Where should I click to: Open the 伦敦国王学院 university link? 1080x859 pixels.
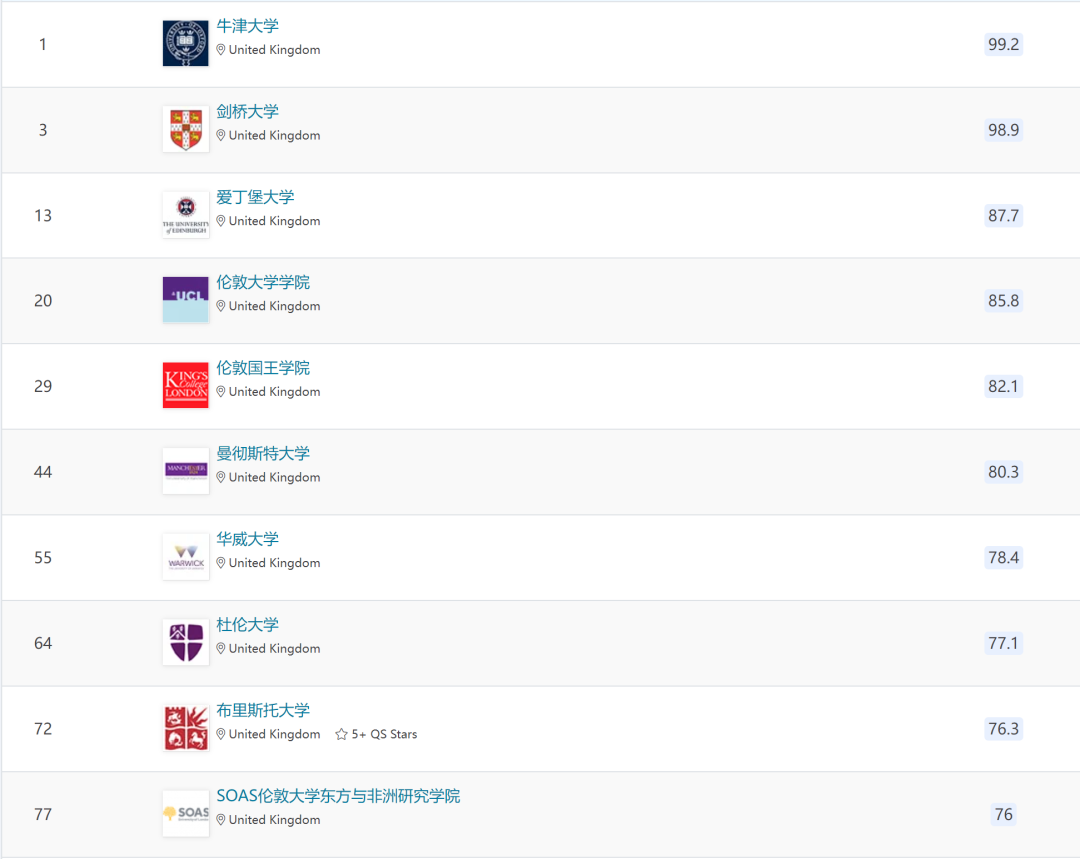tap(263, 368)
